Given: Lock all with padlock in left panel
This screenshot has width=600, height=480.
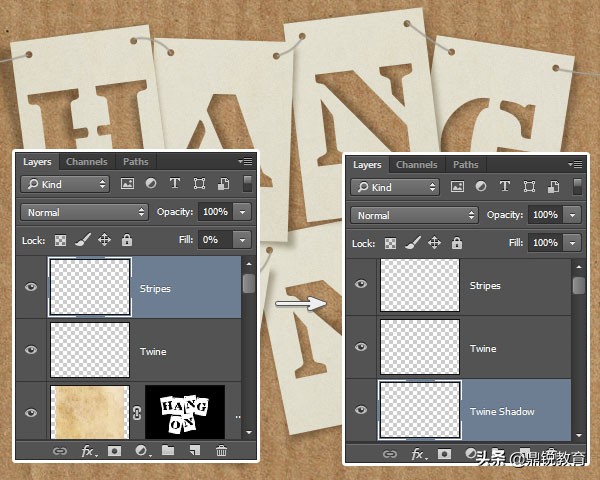Looking at the screenshot, I should (127, 240).
